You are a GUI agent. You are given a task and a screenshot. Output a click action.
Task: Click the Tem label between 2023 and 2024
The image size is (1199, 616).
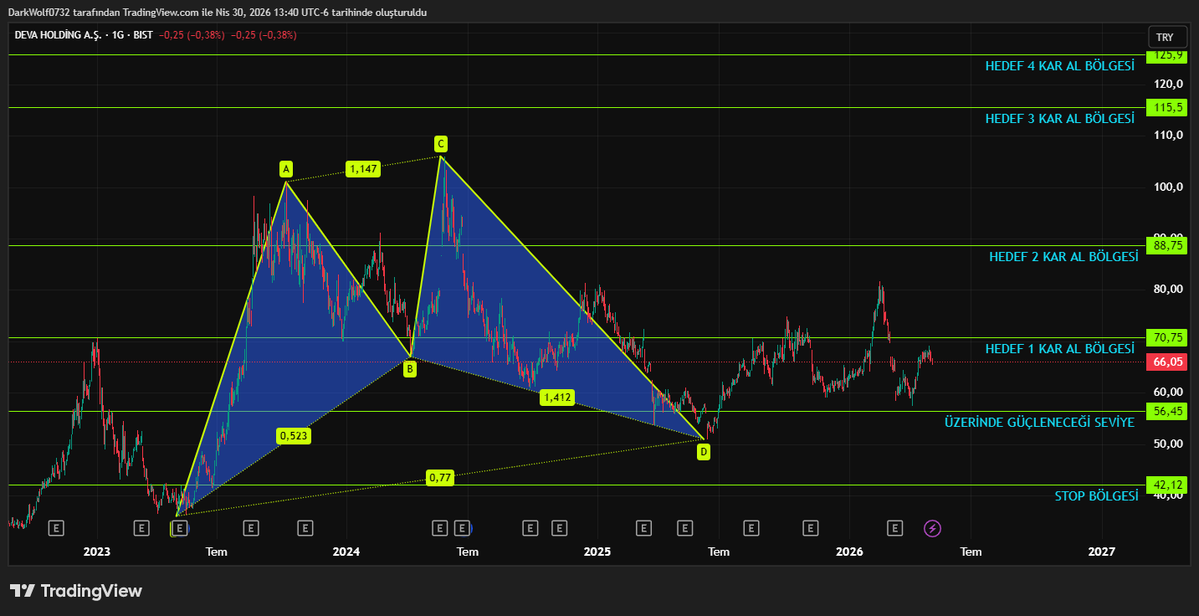pyautogui.click(x=216, y=551)
